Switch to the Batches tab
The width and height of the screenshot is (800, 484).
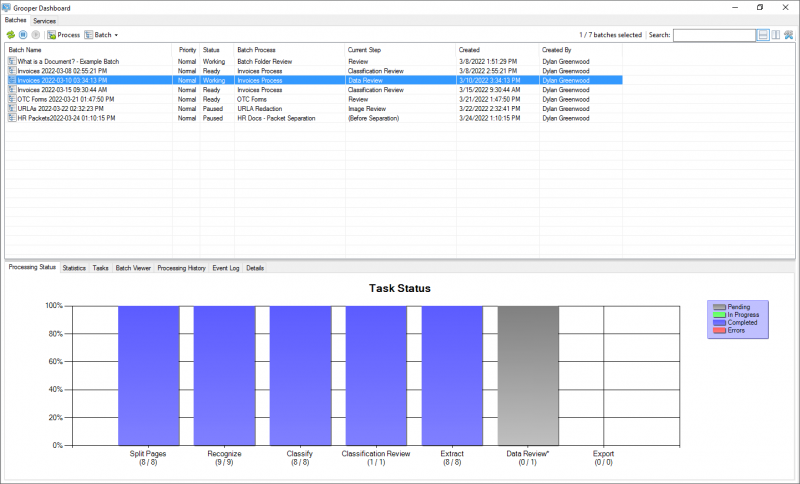tap(15, 20)
